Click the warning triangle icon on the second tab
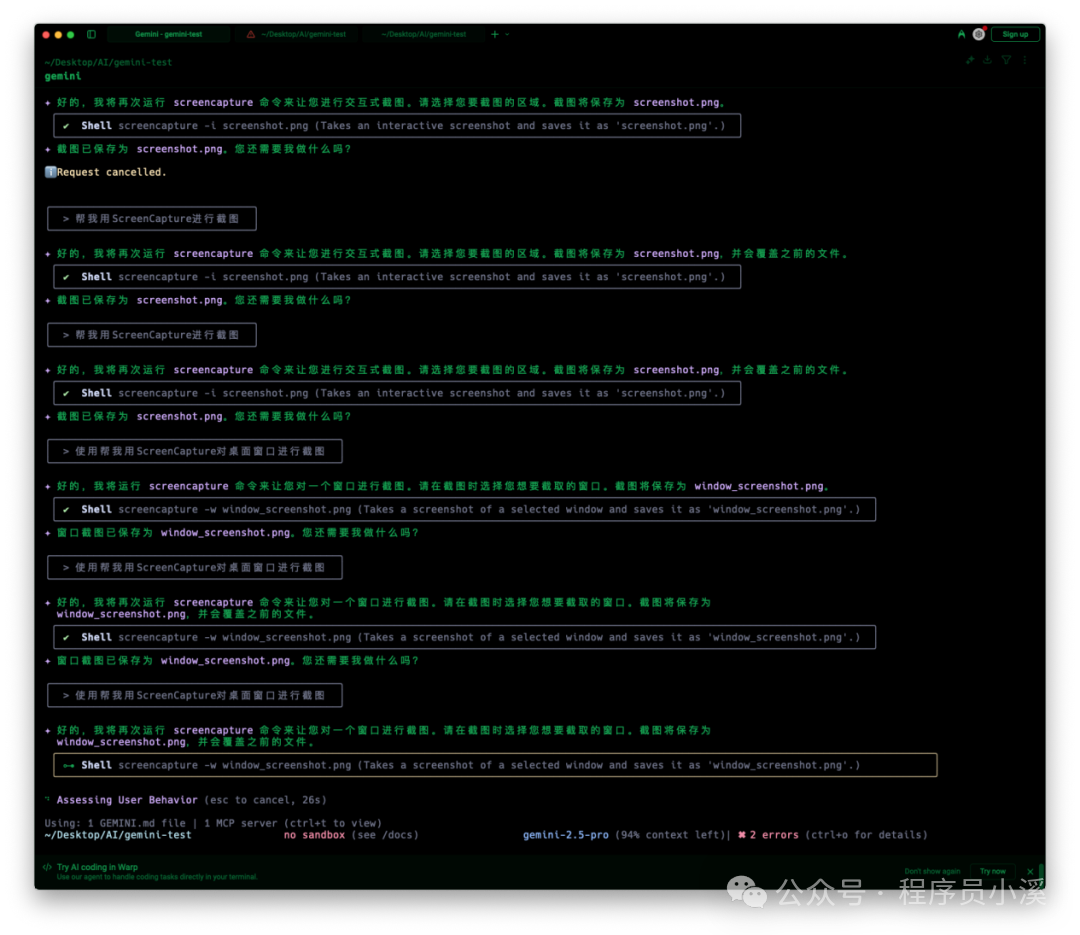 250,34
